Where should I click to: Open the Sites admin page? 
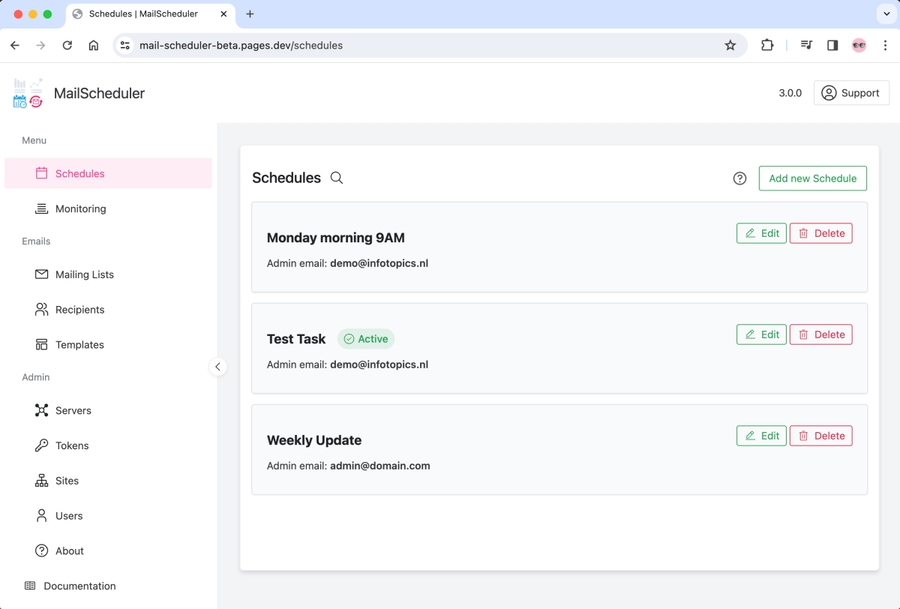65,480
